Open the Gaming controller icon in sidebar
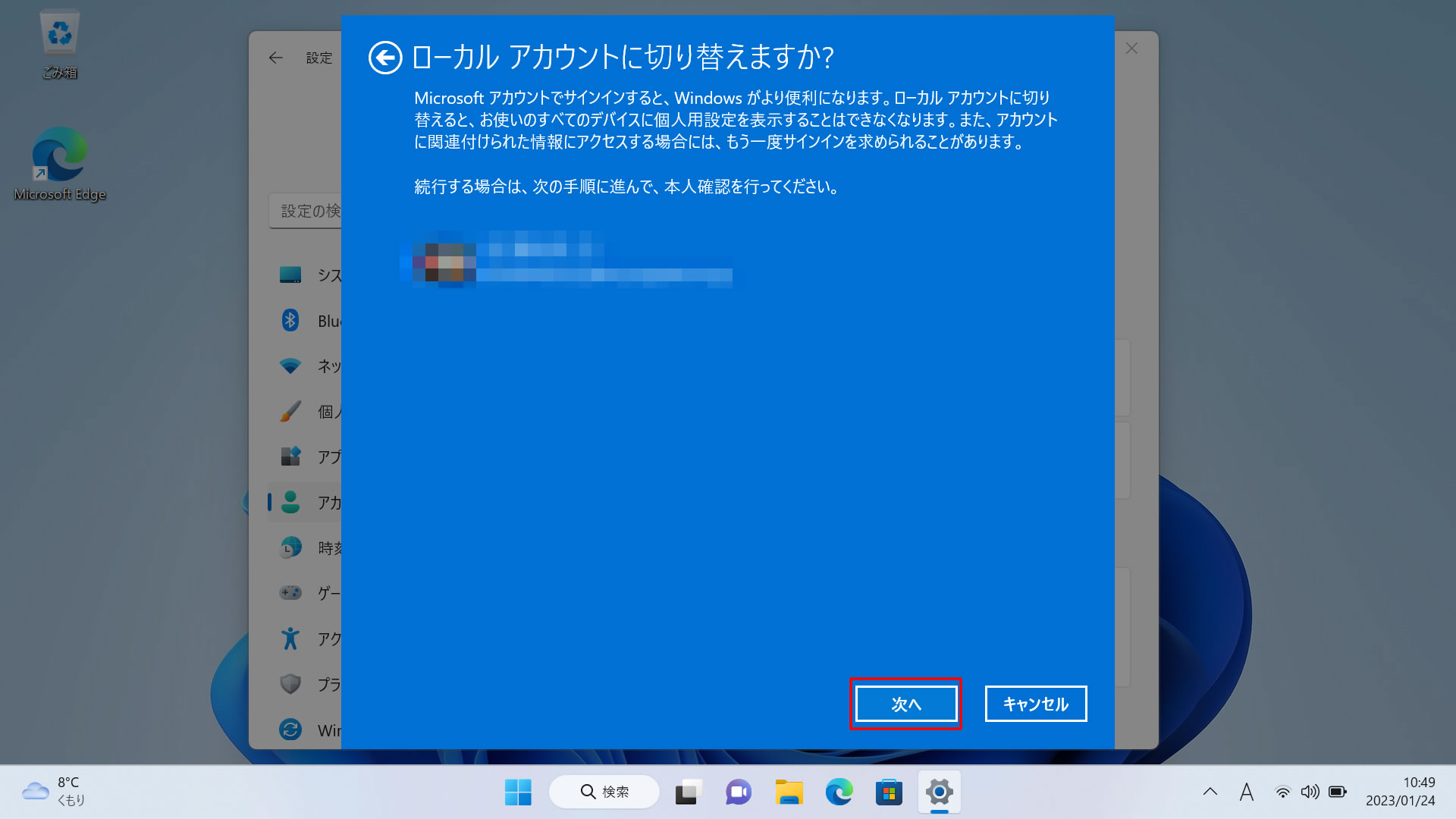The image size is (1456, 819). pyautogui.click(x=290, y=593)
